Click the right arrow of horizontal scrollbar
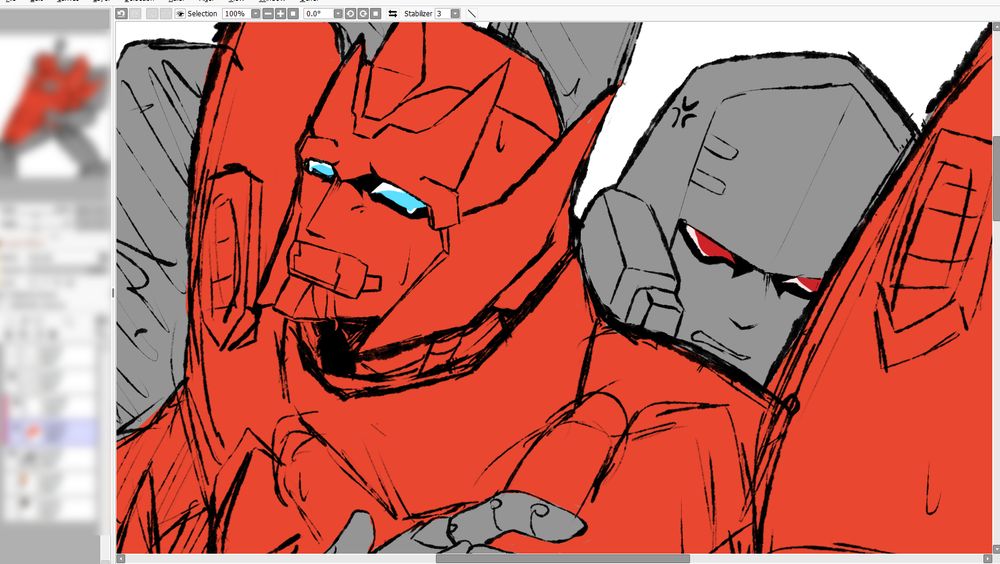Viewport: 1000px width, 564px height. (987, 559)
